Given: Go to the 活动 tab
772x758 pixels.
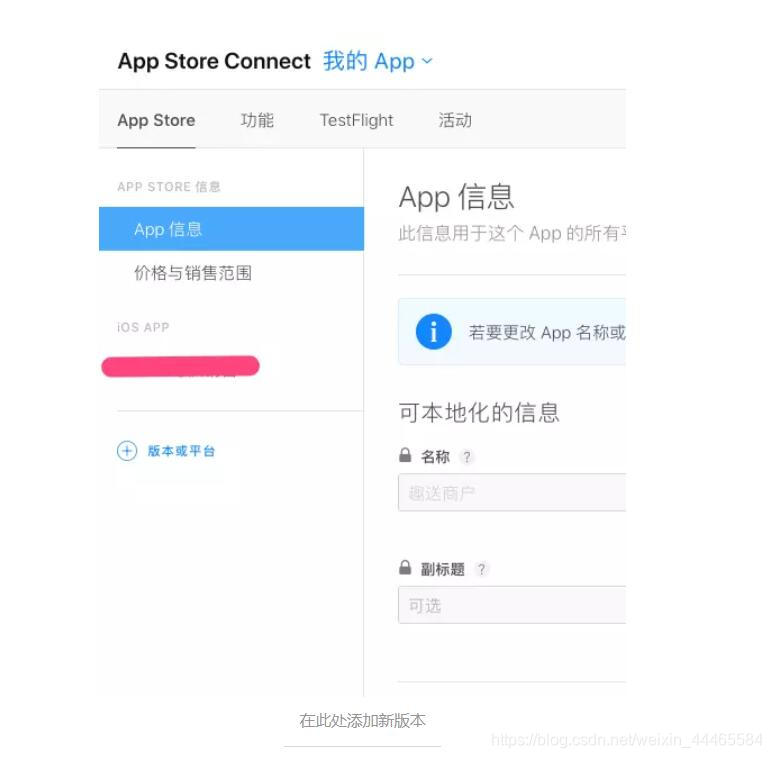Looking at the screenshot, I should pyautogui.click(x=455, y=120).
